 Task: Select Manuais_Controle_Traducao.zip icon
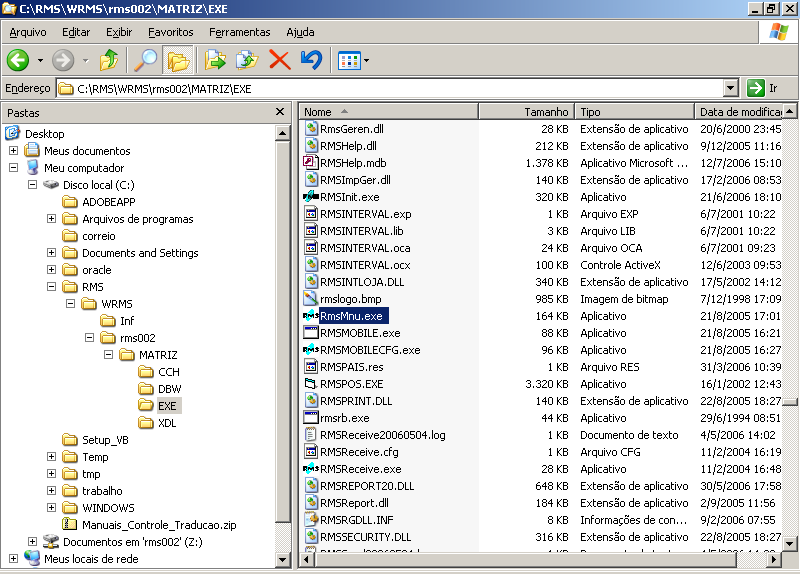tap(69, 524)
